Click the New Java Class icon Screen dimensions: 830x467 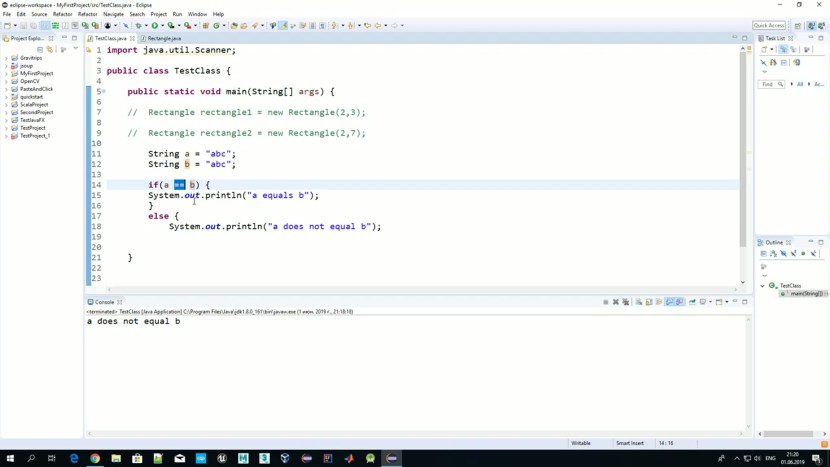[216, 25]
